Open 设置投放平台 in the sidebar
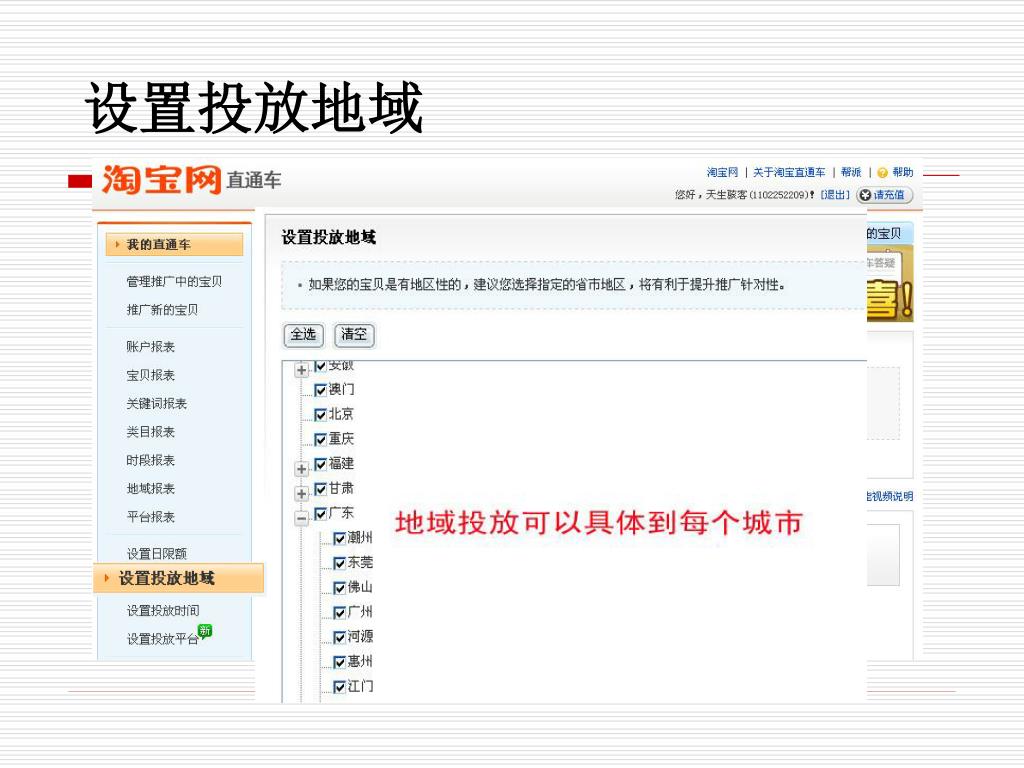Image resolution: width=1024 pixels, height=768 pixels. pyautogui.click(x=163, y=639)
